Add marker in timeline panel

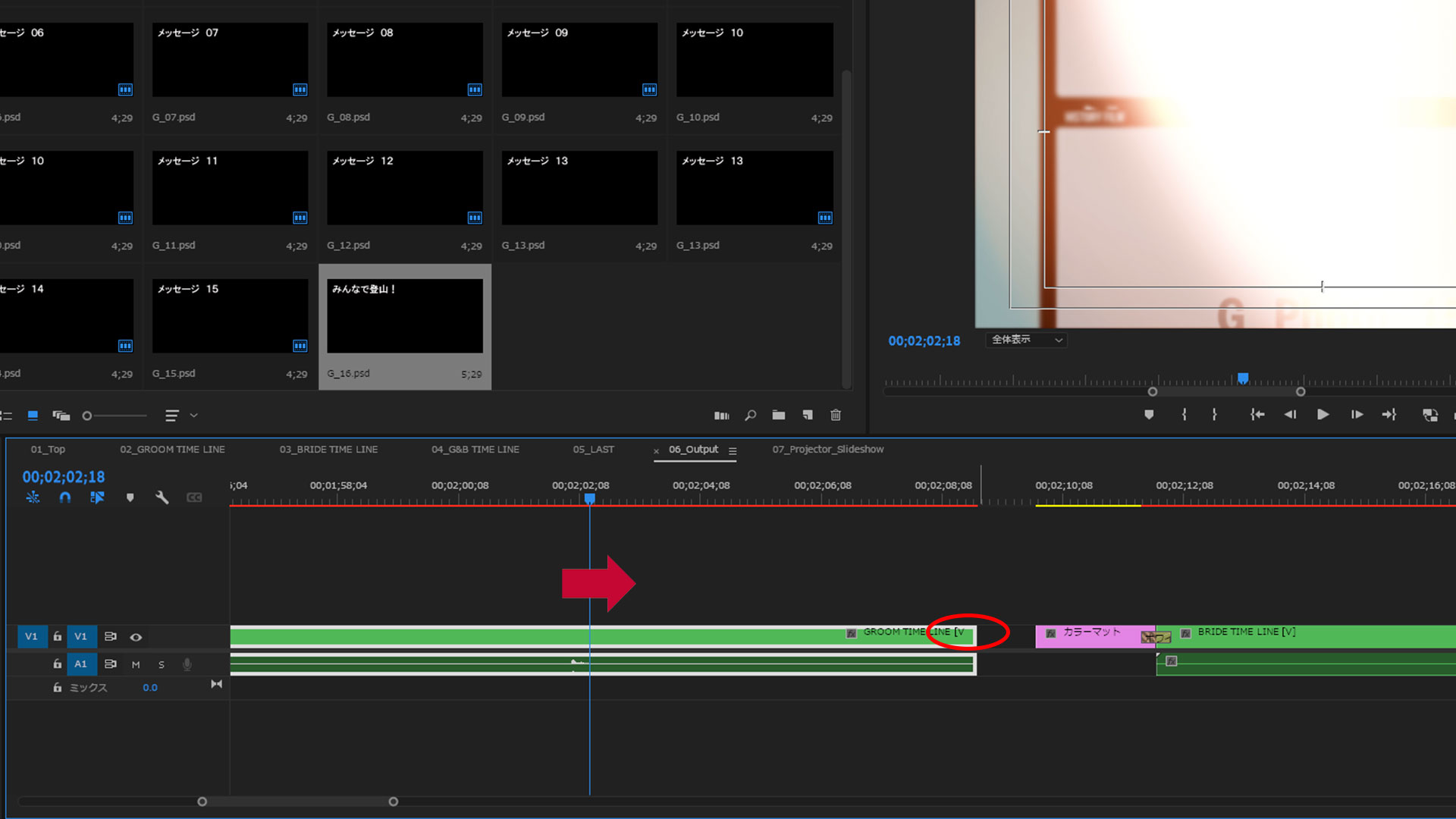pos(130,497)
